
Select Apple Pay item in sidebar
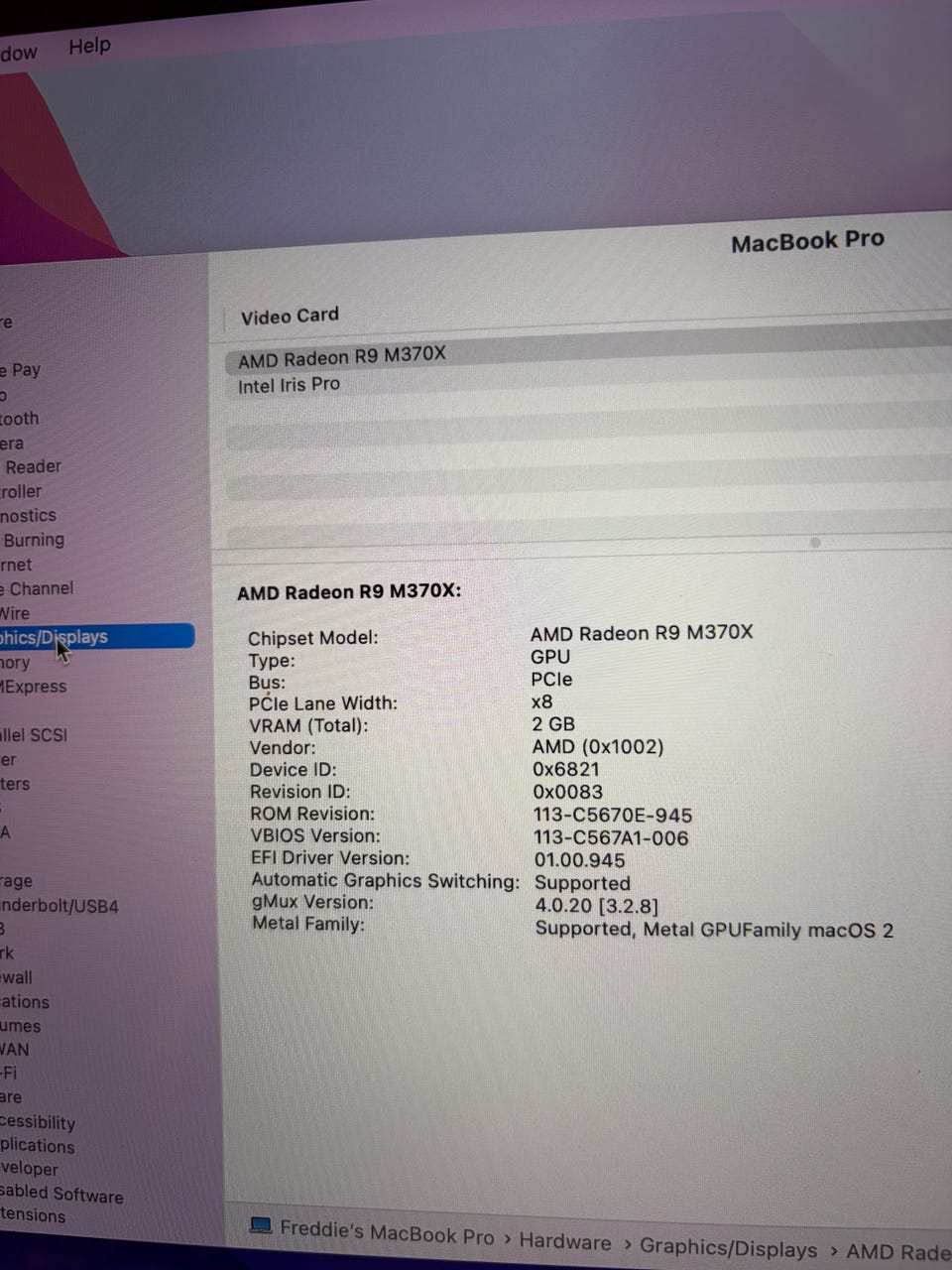20,370
